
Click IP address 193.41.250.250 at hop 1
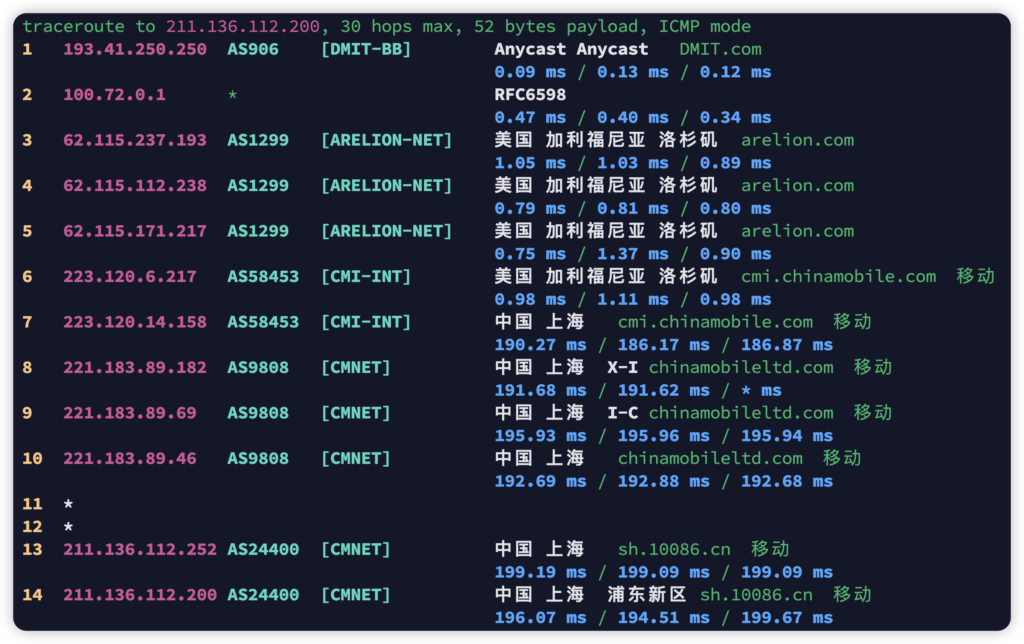point(135,49)
